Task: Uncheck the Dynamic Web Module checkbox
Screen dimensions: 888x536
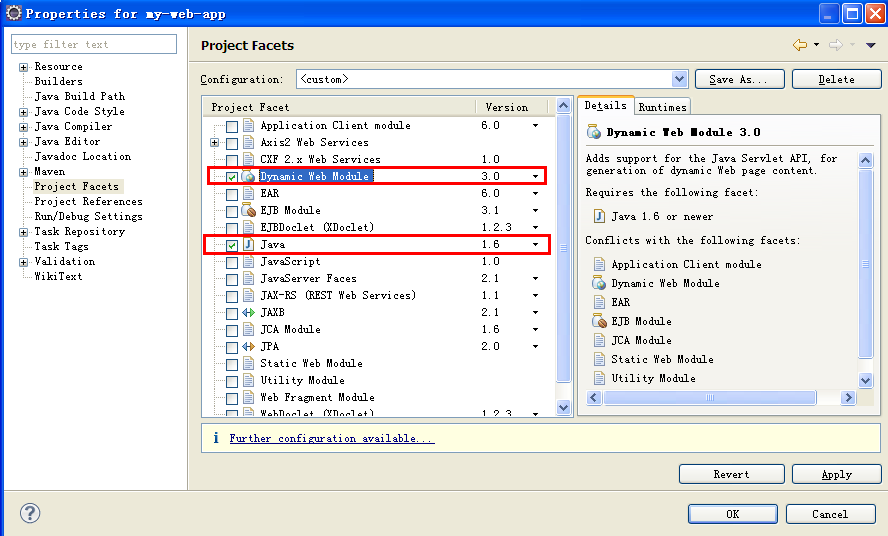Action: (x=232, y=177)
